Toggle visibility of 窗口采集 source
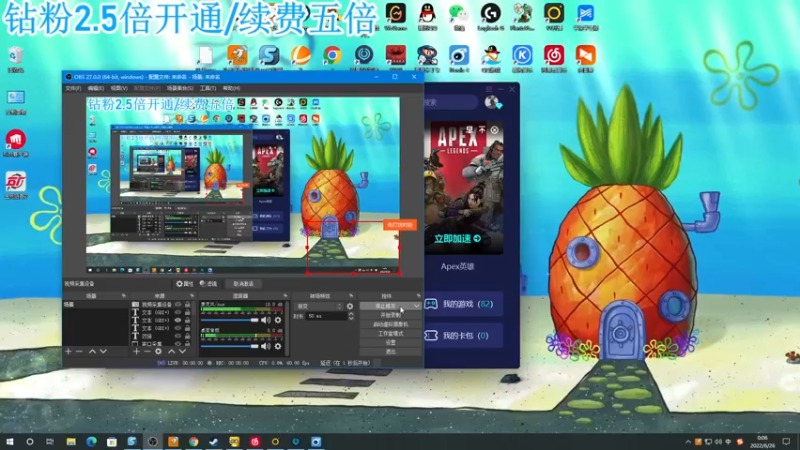800x450 pixels. pos(178,344)
